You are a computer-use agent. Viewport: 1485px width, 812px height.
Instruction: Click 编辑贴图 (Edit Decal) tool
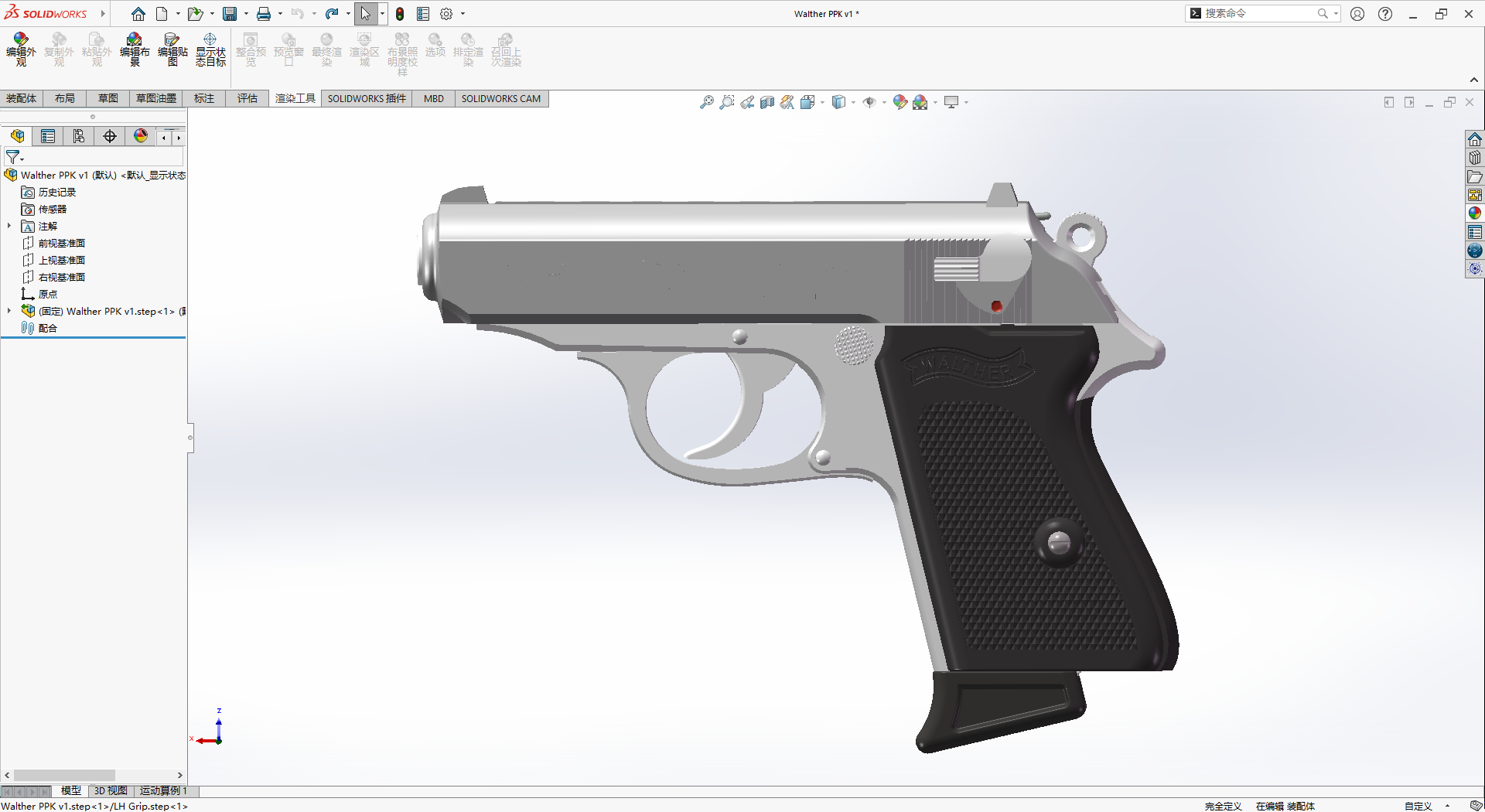[172, 50]
